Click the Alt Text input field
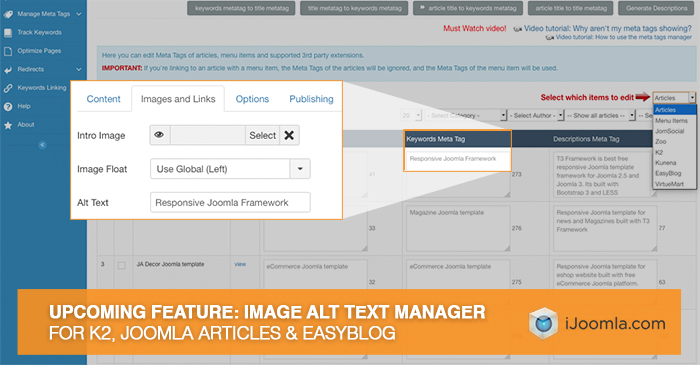 230,203
